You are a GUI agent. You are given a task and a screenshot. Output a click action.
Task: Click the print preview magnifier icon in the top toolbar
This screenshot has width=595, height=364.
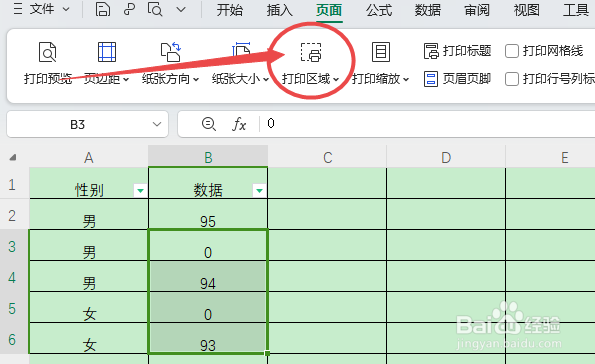155,9
